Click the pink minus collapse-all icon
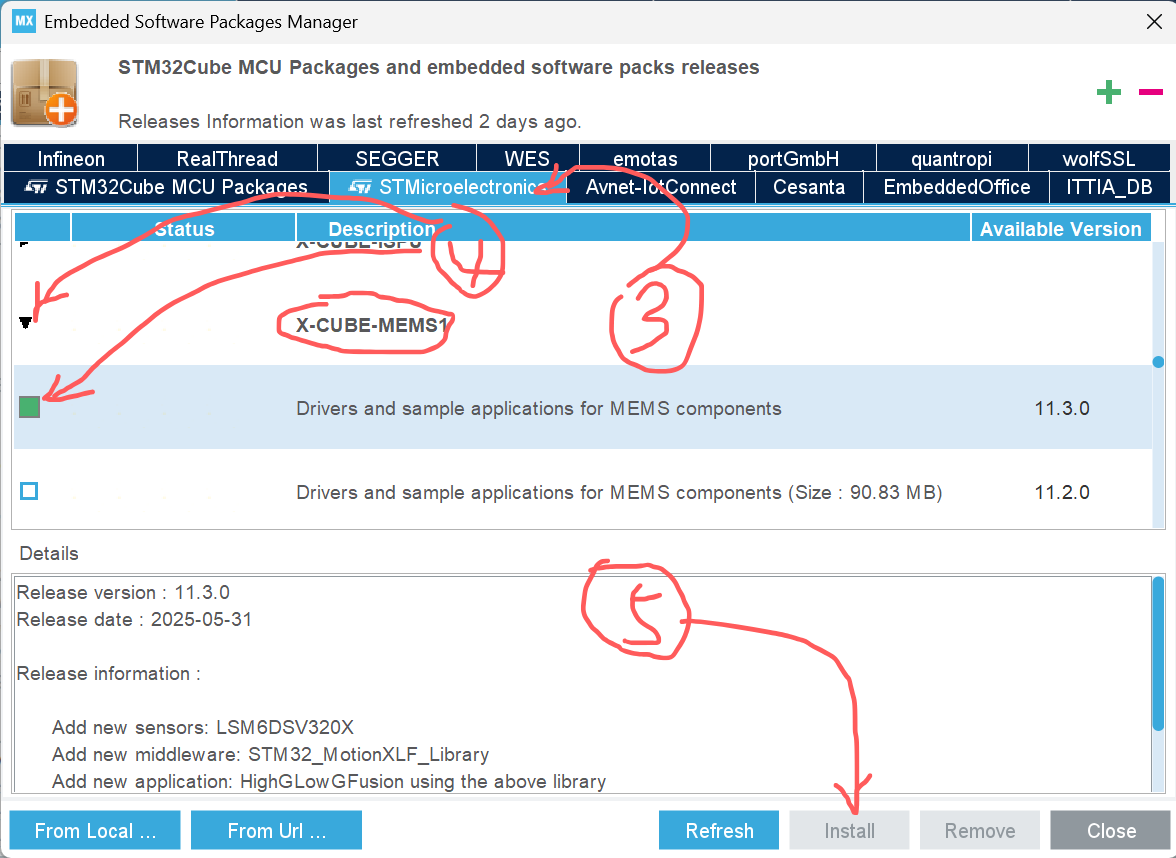The height and width of the screenshot is (858, 1176). pyautogui.click(x=1150, y=92)
